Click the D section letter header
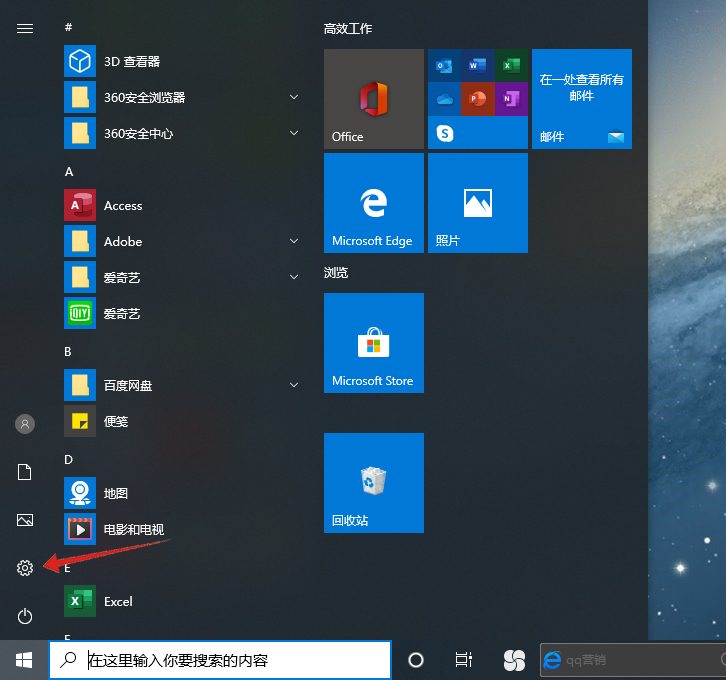The height and width of the screenshot is (680, 726). tap(69, 460)
